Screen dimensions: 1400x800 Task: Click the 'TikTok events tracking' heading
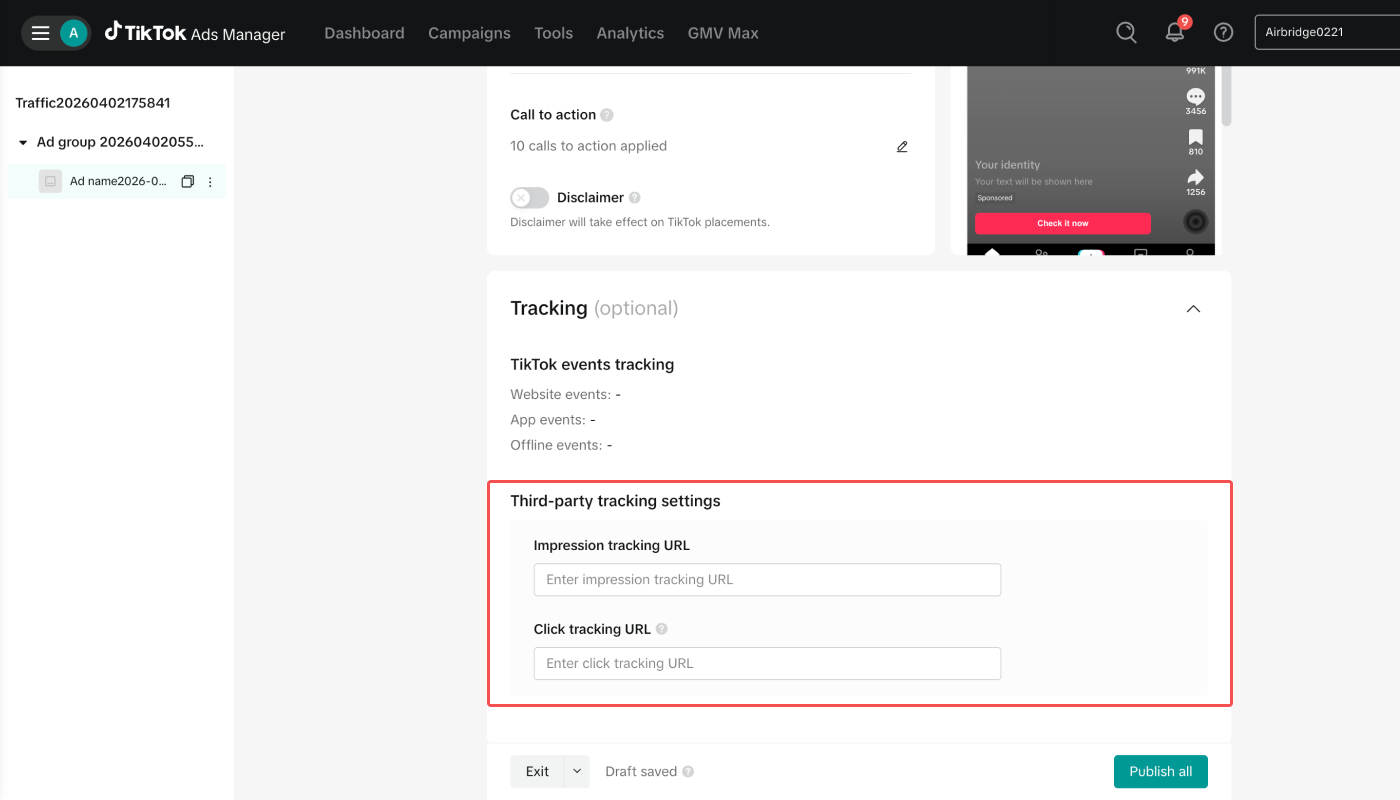592,365
